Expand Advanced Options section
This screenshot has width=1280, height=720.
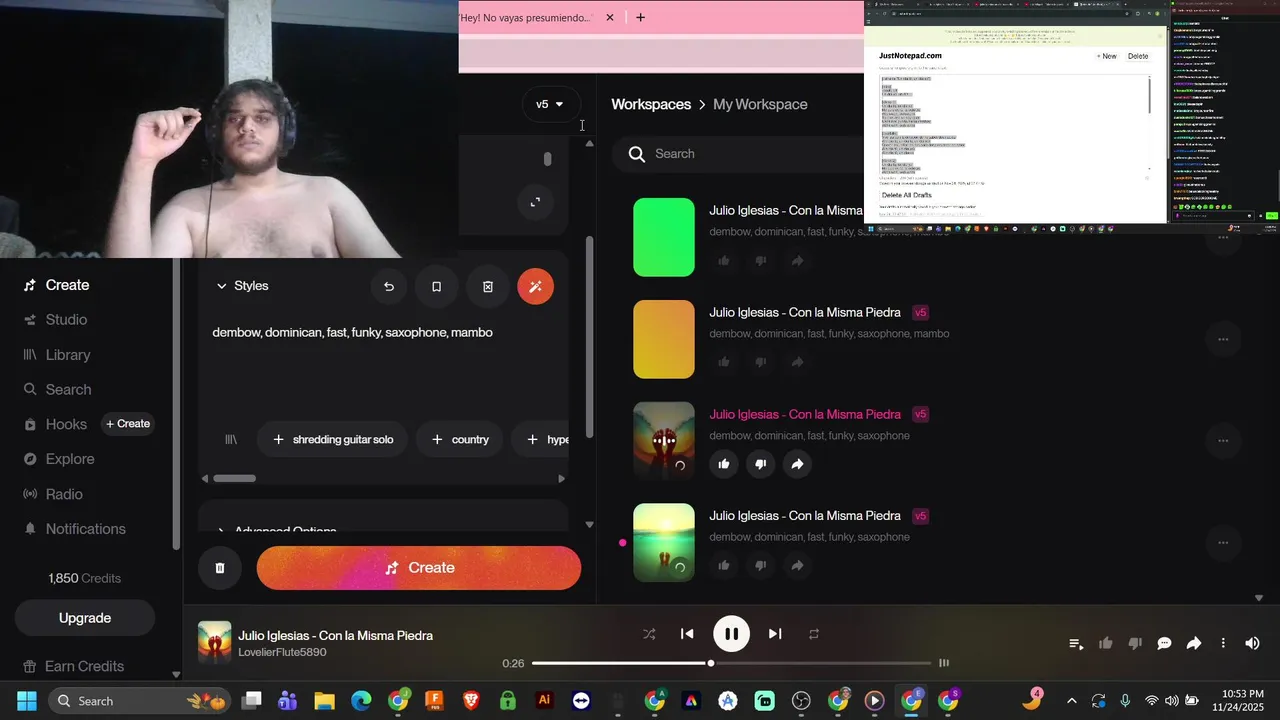[277, 529]
